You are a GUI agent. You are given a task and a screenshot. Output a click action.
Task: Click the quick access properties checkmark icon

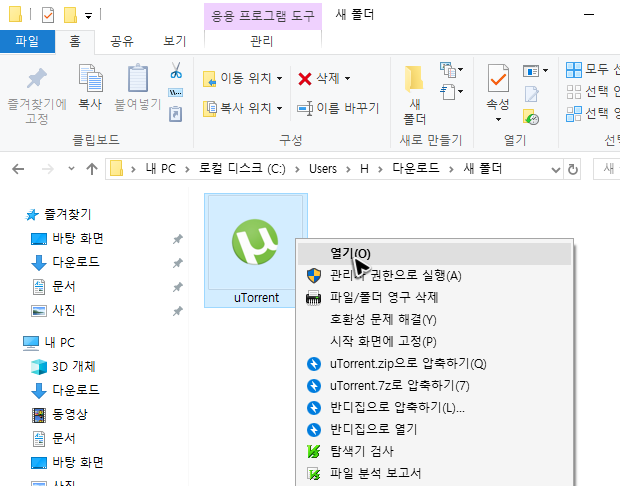coord(48,15)
